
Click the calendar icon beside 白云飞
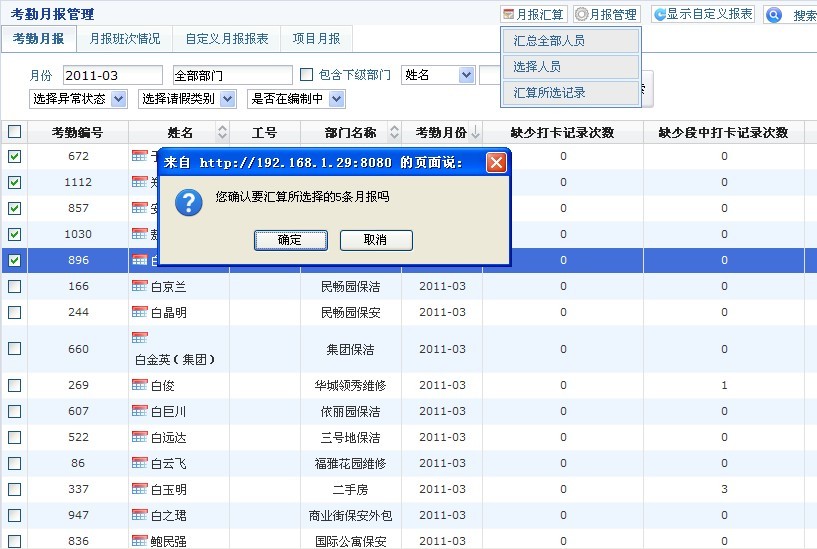[140, 463]
